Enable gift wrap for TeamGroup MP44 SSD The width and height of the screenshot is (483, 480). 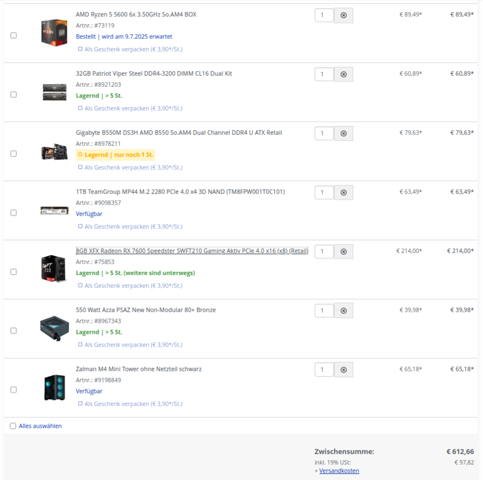(x=80, y=226)
